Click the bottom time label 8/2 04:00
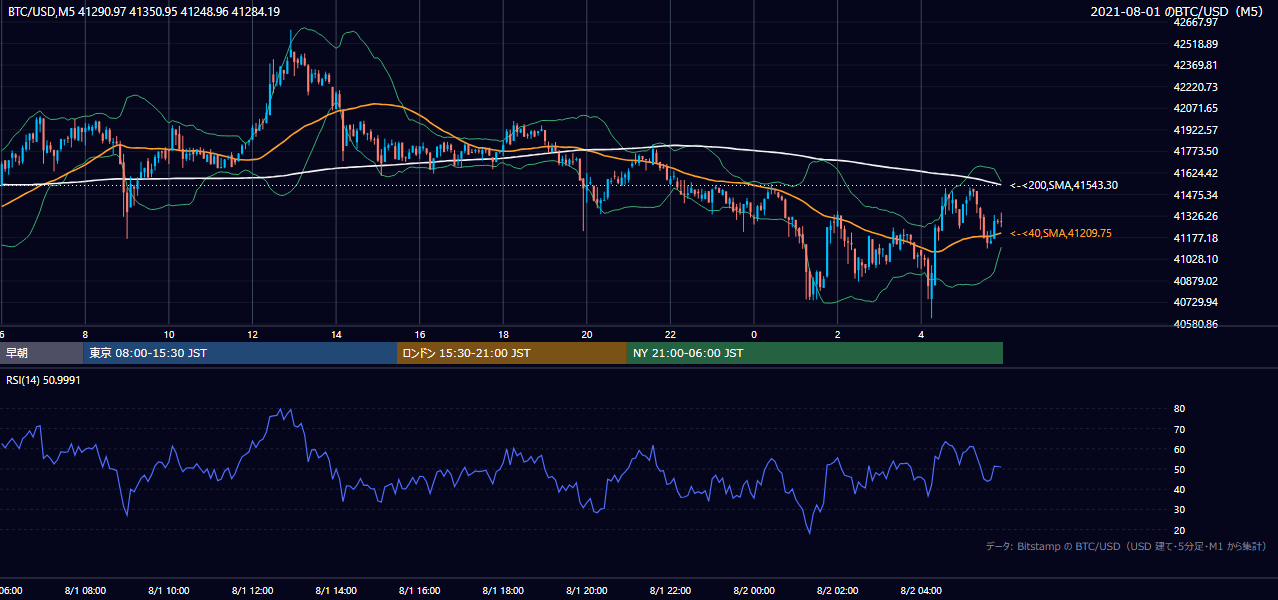1278x600 pixels. click(921, 591)
